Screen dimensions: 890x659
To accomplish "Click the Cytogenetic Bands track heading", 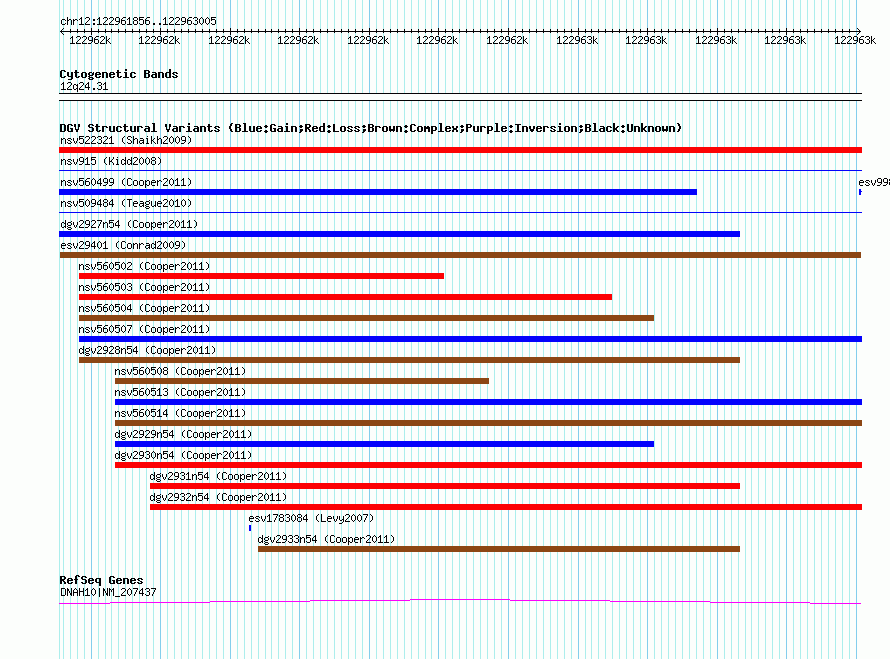I will (x=119, y=74).
